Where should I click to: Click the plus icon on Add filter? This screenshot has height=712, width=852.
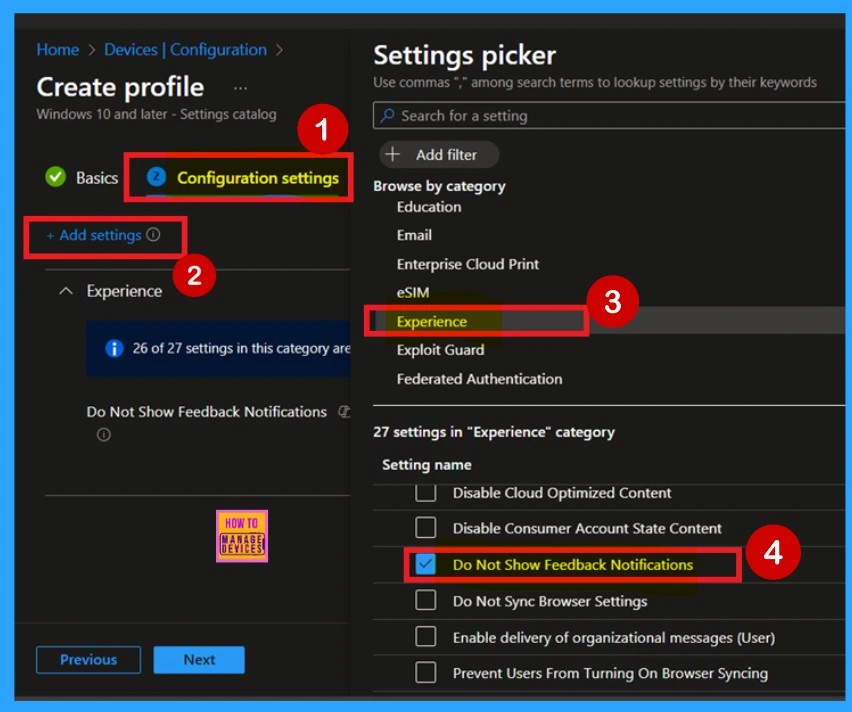click(393, 154)
